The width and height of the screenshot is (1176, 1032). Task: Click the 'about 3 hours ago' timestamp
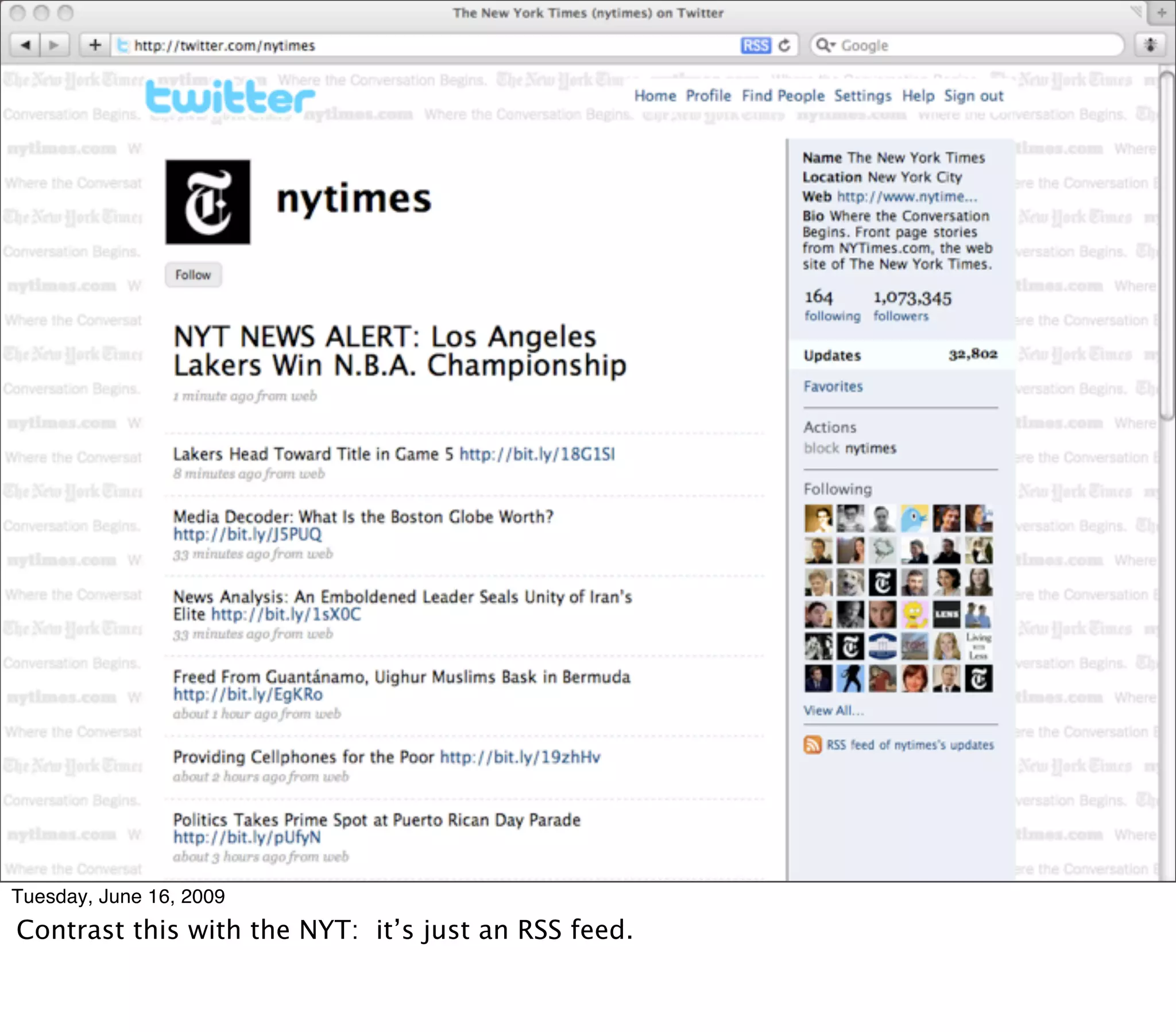coord(261,856)
